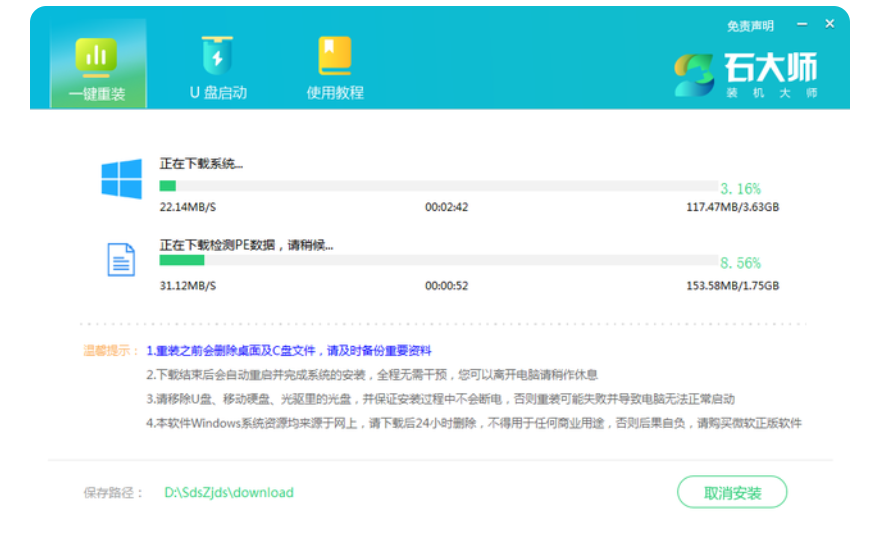Viewport: 892px width, 534px height.
Task: Switch to the 一键重装 tab label
Action: (x=97, y=93)
